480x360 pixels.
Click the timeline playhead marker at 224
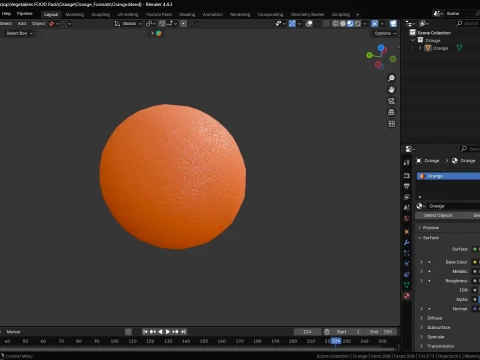click(336, 341)
